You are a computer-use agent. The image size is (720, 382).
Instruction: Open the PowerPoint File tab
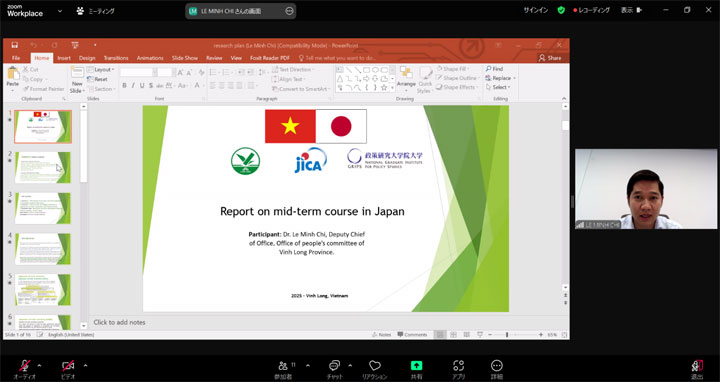coord(16,58)
